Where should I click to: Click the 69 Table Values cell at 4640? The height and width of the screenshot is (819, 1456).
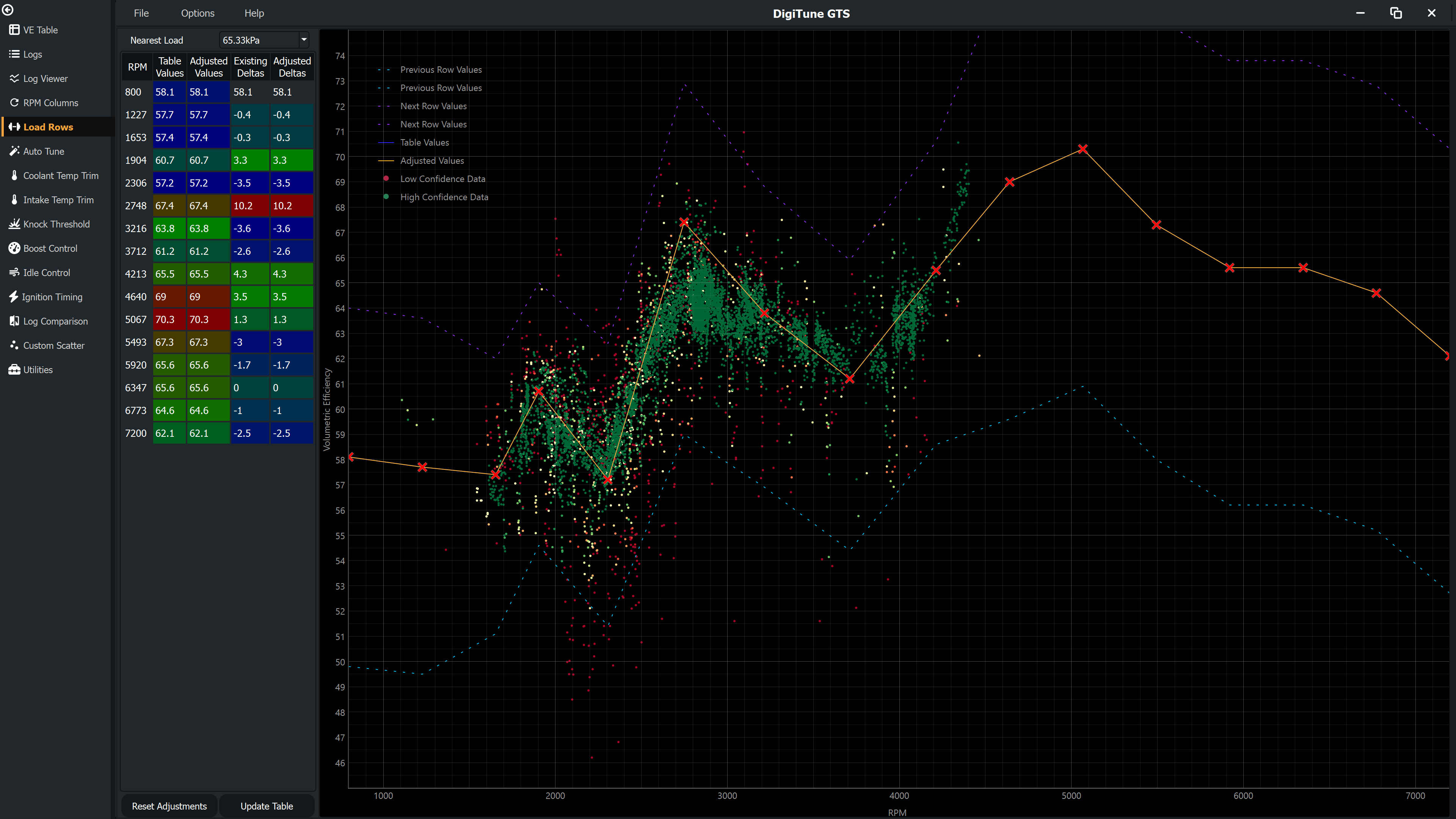(169, 297)
